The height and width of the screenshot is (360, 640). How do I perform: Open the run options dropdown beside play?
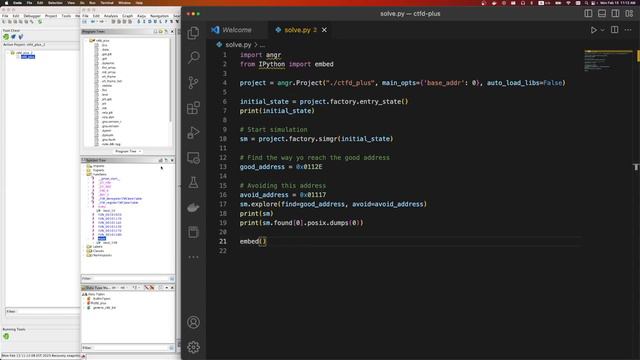pyautogui.click(x=602, y=30)
